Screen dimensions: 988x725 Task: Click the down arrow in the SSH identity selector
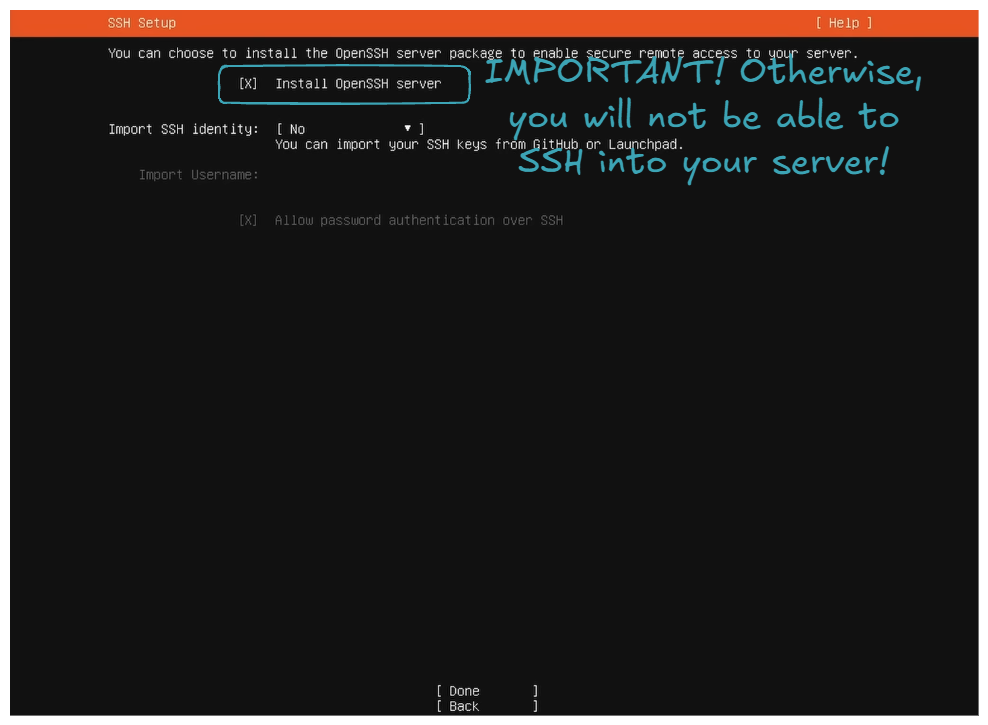tap(408, 129)
